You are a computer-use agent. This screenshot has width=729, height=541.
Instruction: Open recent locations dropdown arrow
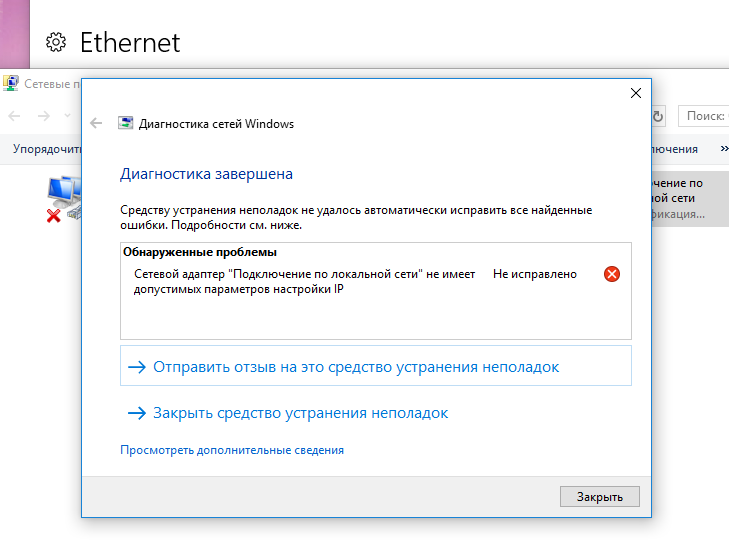click(67, 115)
